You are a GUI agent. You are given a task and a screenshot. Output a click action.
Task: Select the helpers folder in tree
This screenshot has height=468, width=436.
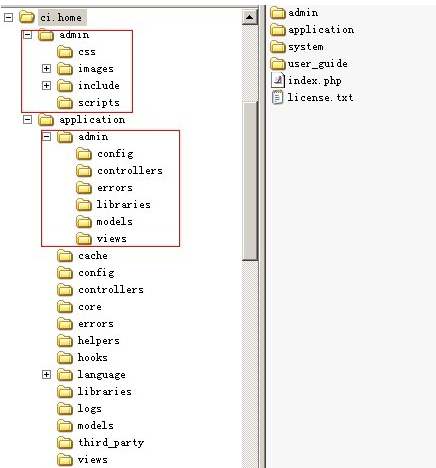click(x=88, y=341)
